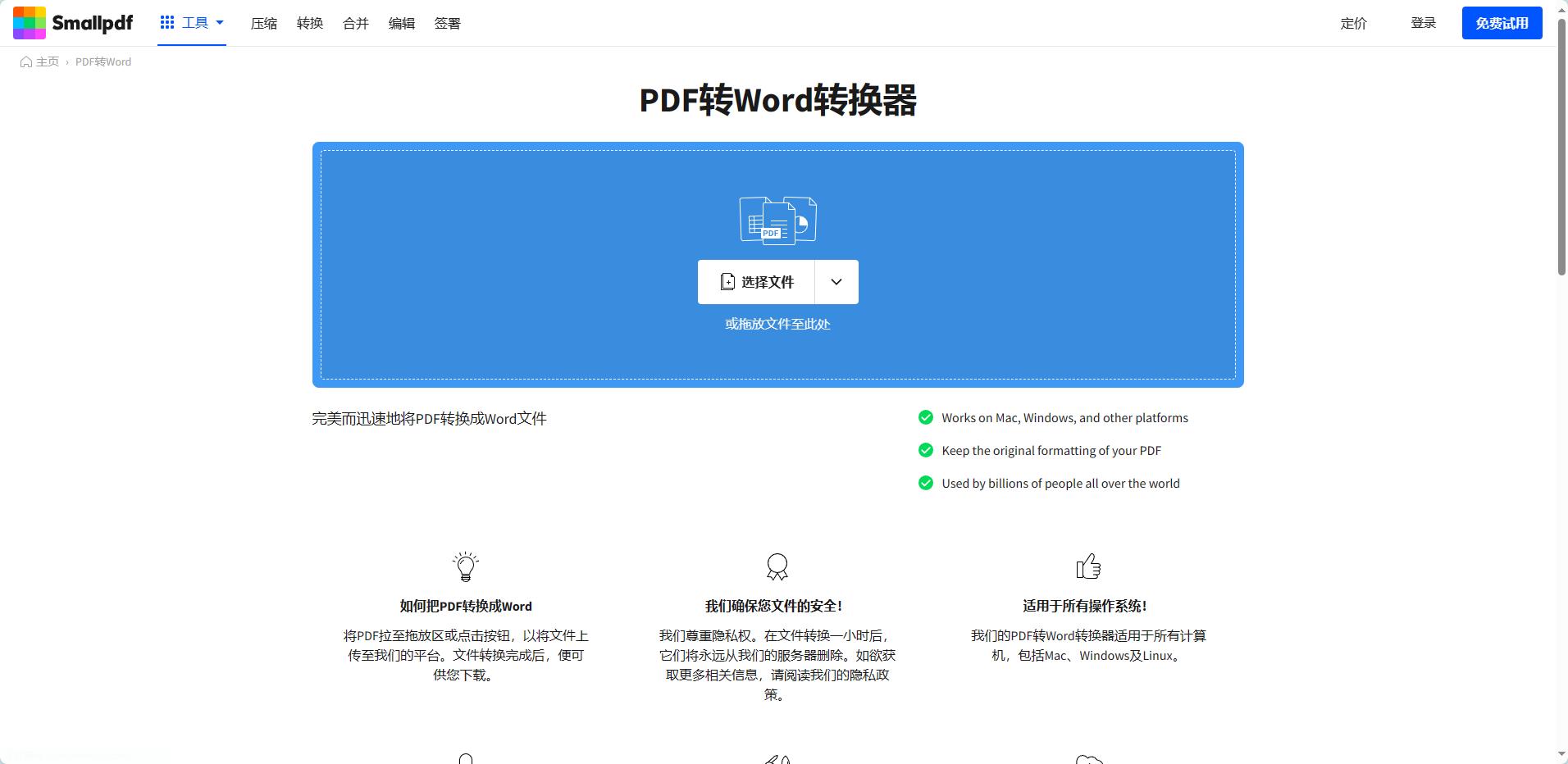Expand the 选择文件 dropdown arrow
1568x764 pixels.
836,281
